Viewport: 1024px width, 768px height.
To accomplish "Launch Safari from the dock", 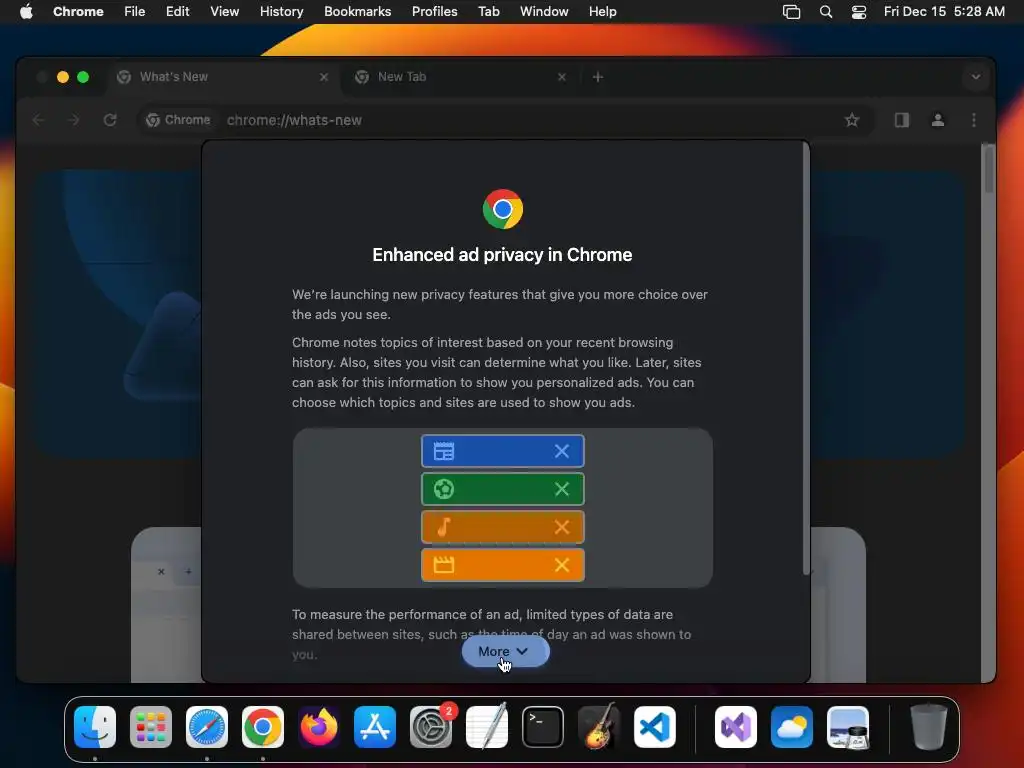I will coord(207,727).
